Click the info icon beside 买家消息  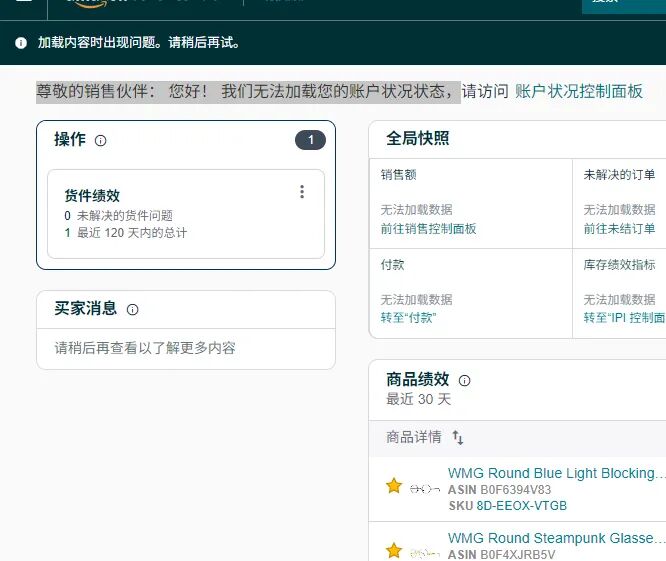click(x=132, y=310)
